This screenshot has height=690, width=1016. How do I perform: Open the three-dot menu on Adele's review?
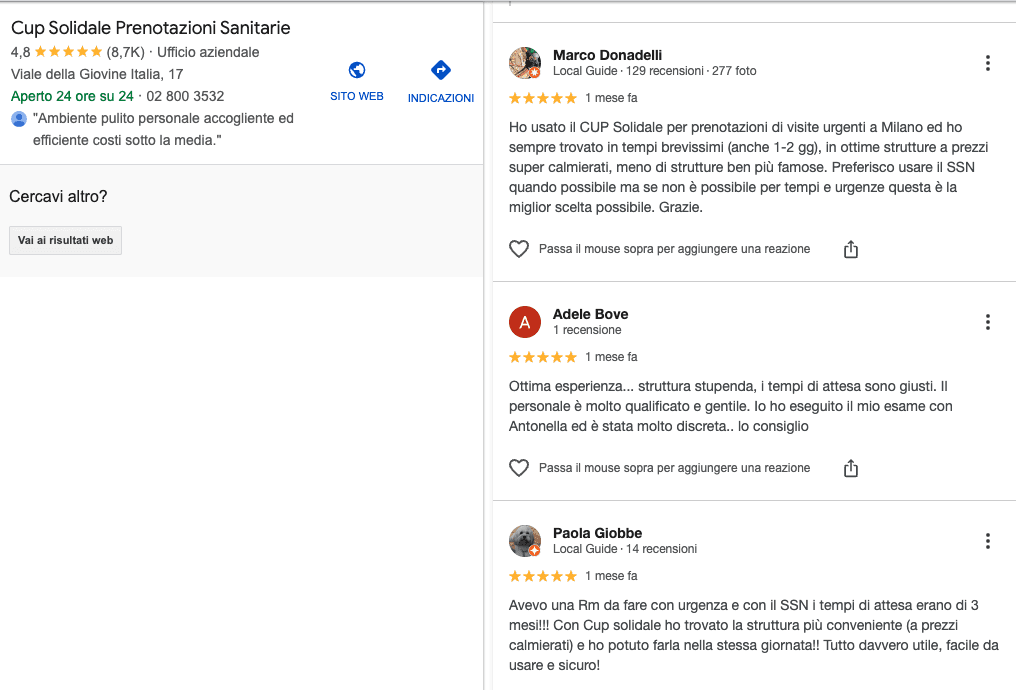[x=988, y=322]
